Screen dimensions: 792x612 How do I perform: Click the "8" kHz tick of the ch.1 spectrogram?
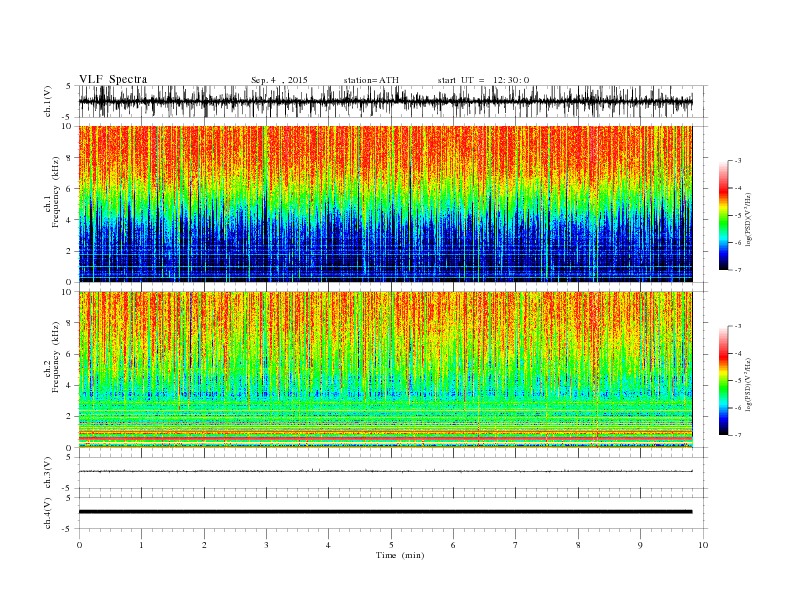pos(69,158)
